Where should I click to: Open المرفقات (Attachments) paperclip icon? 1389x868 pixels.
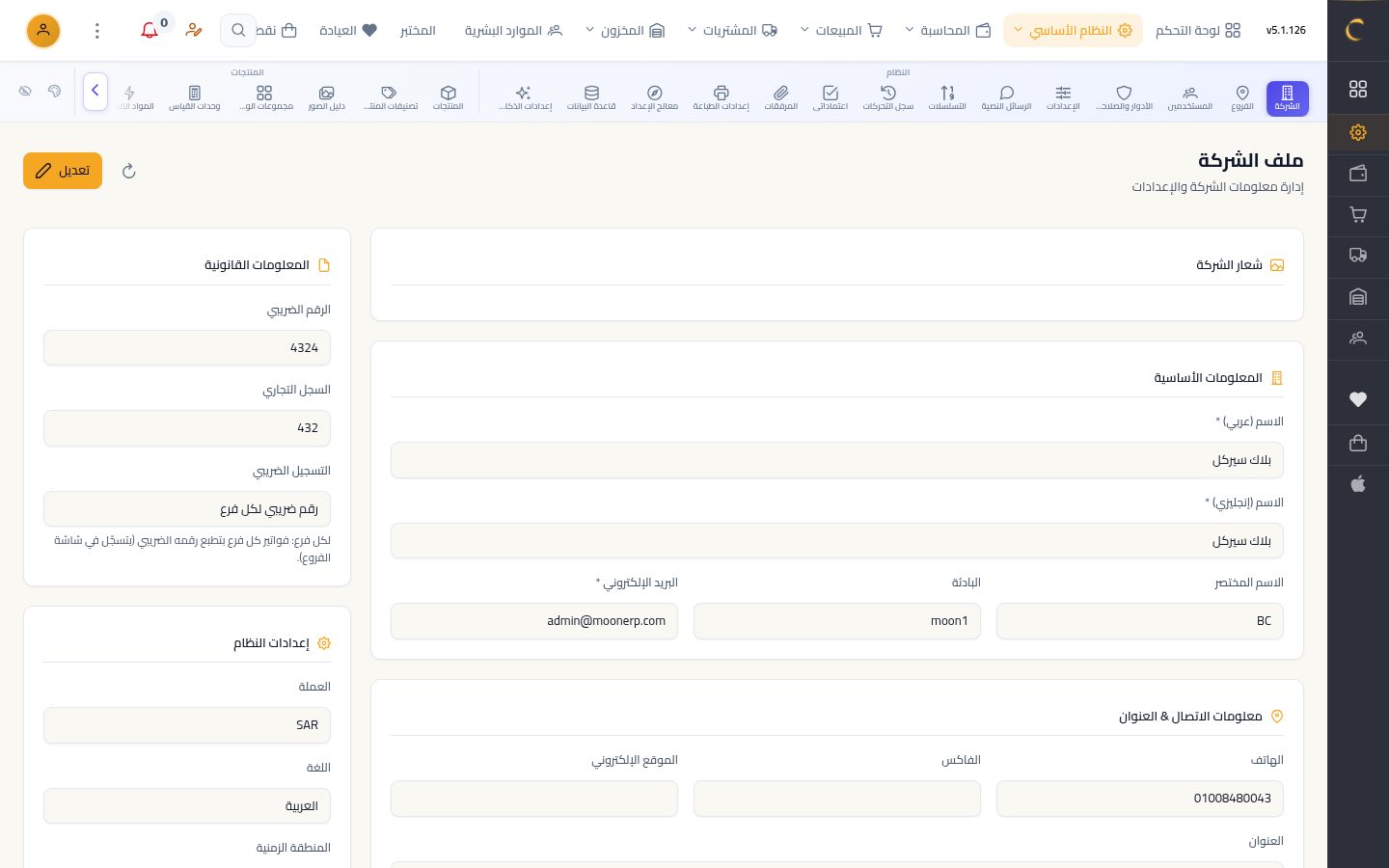[781, 98]
